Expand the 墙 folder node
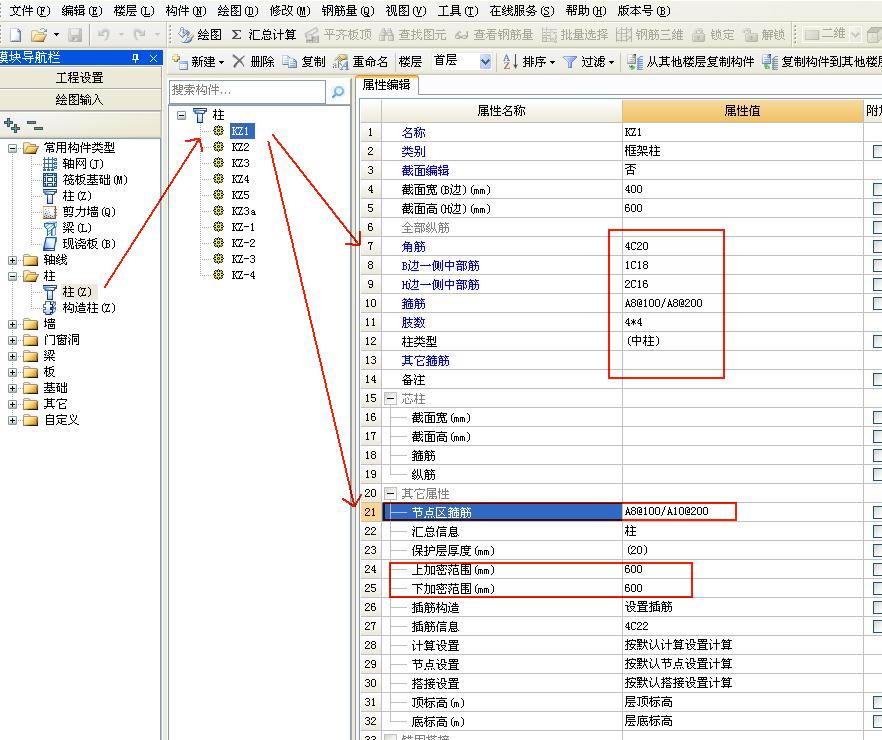This screenshot has width=882, height=740. point(12,324)
